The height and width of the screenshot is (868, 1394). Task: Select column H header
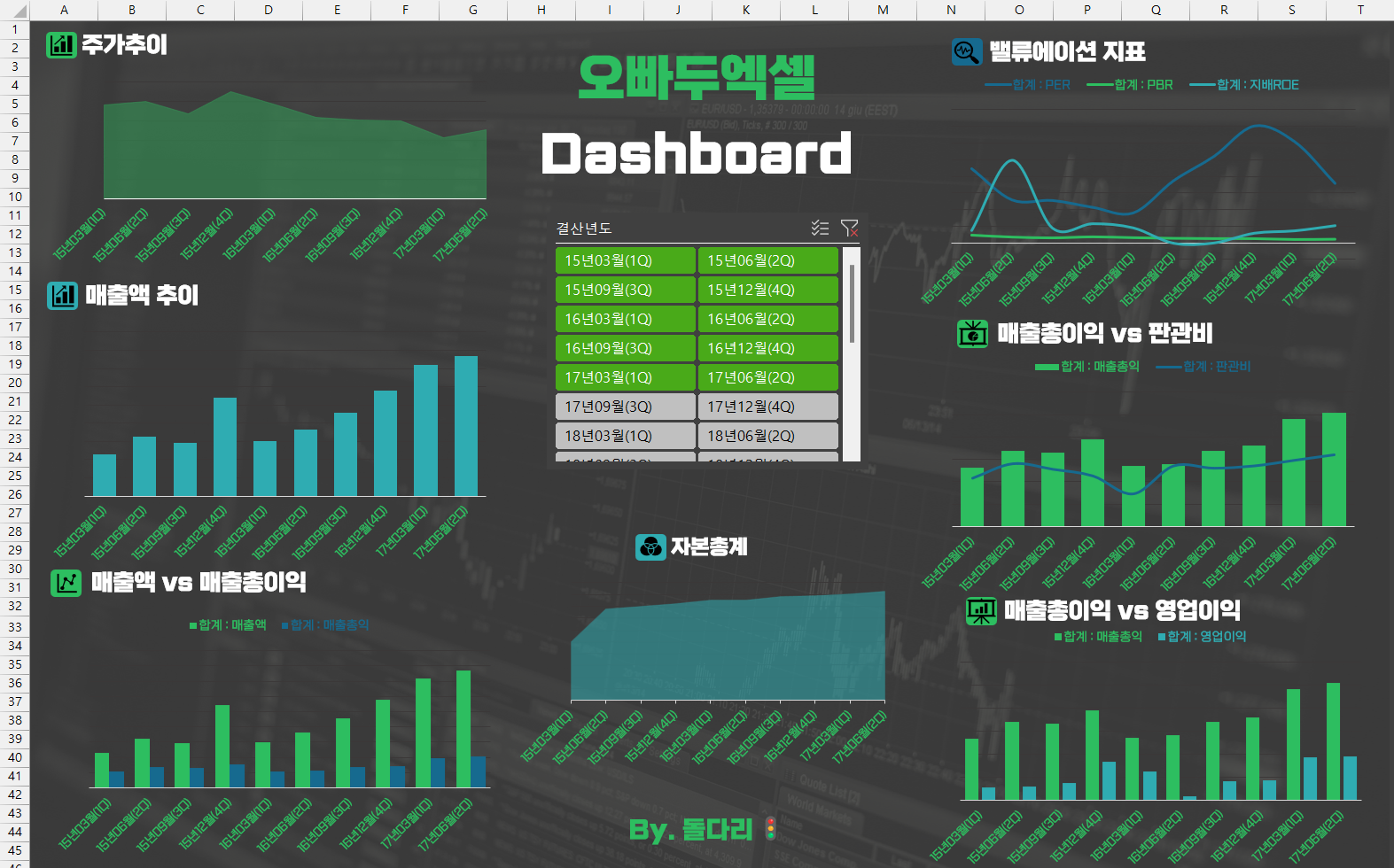[x=541, y=10]
